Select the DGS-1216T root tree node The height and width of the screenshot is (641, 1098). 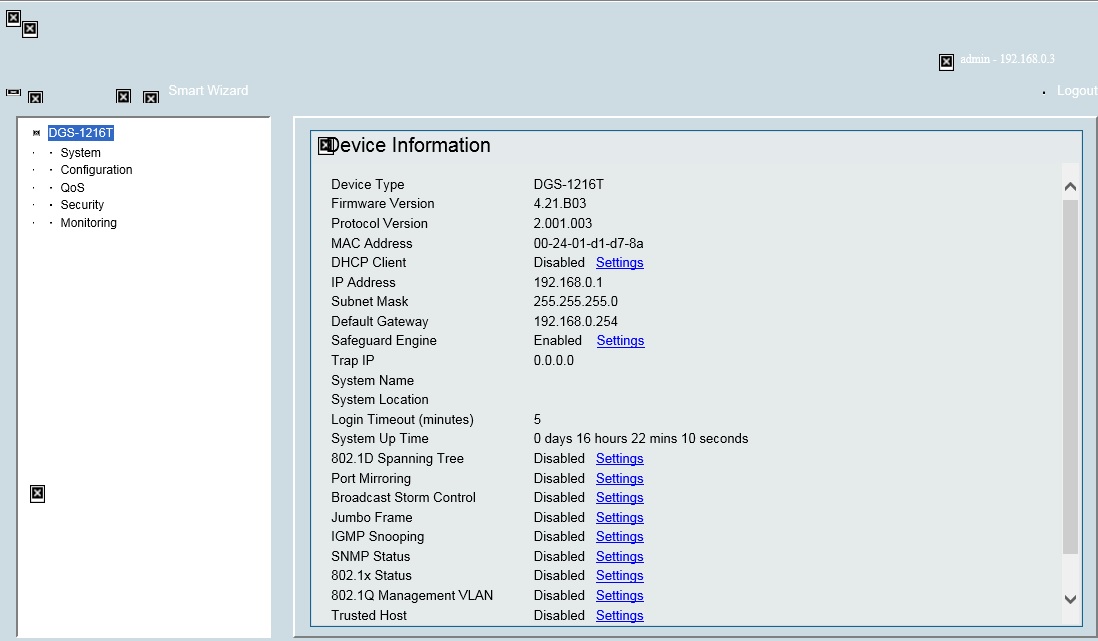(x=81, y=133)
